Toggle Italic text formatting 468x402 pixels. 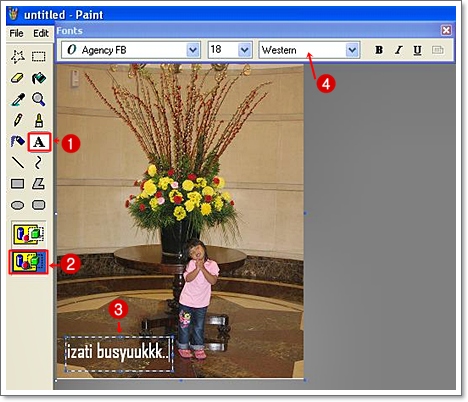point(398,50)
